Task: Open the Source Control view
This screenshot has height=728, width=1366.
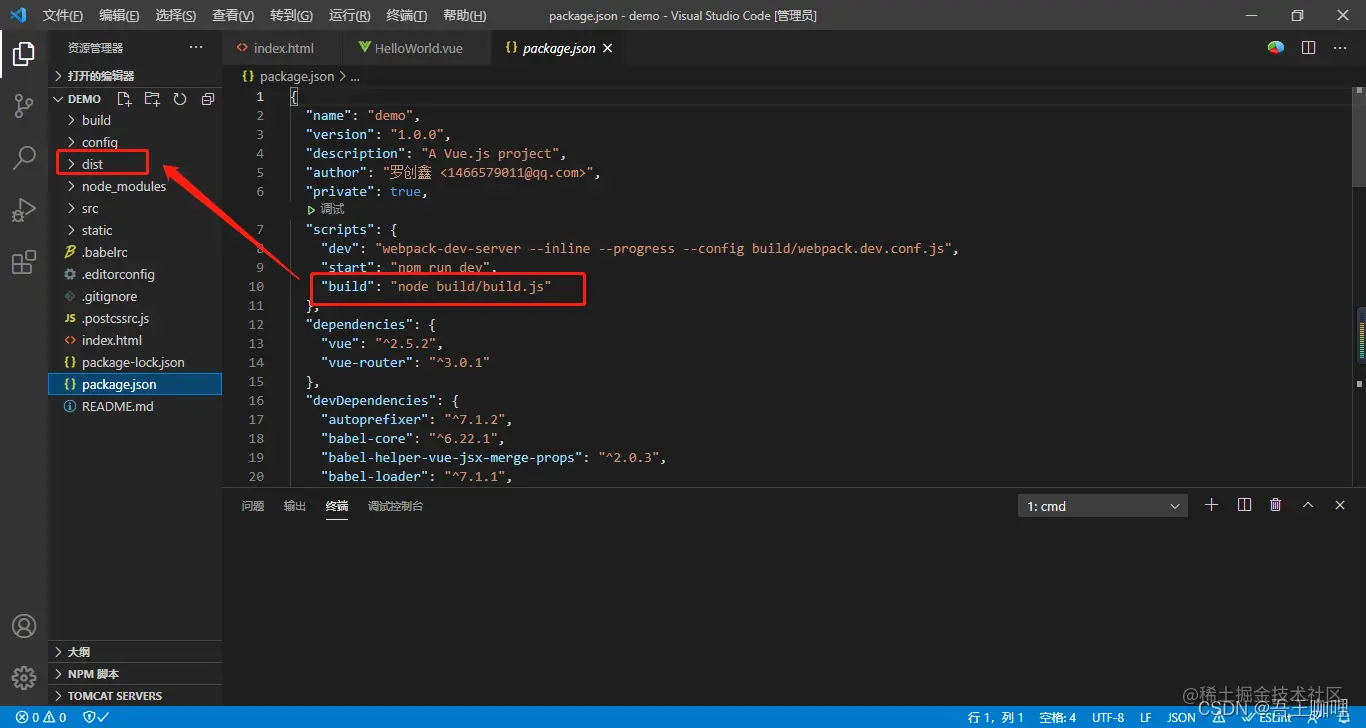Action: [24, 106]
